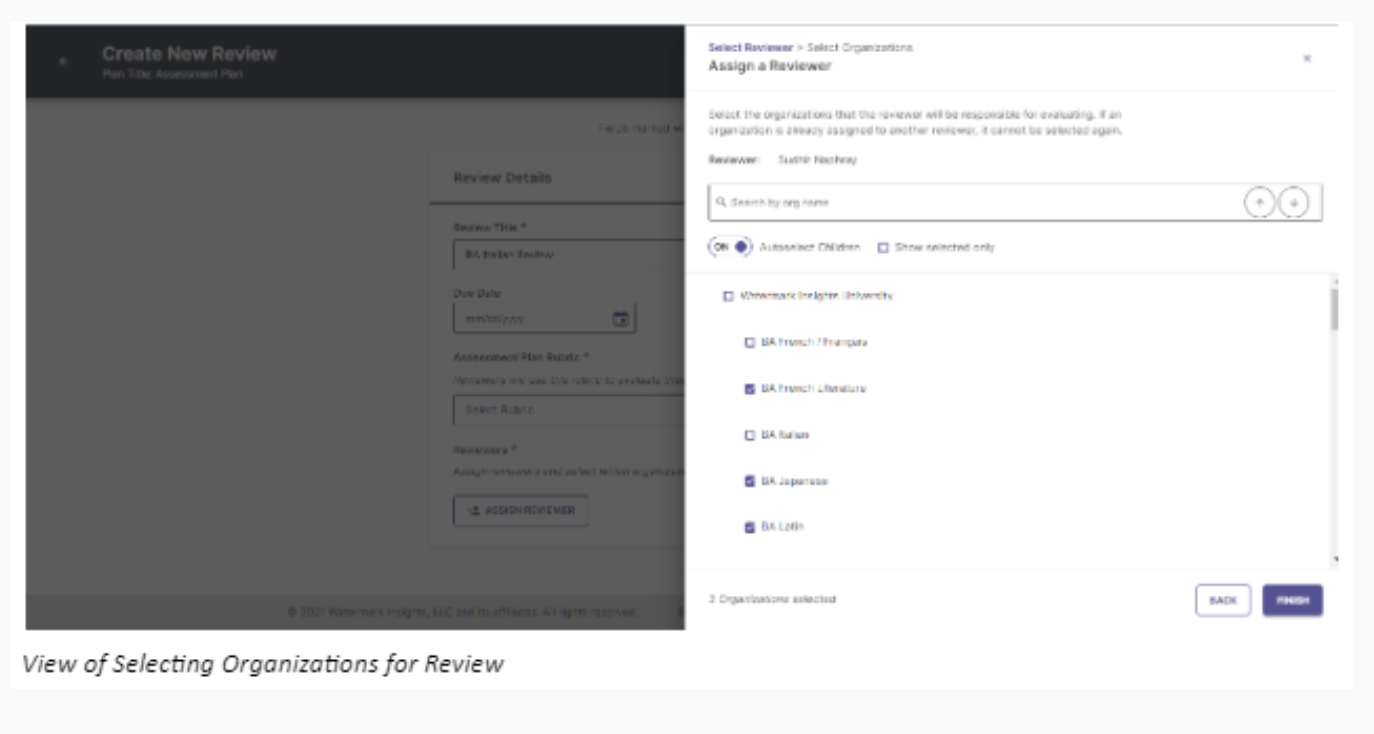Focus the Search by org name field

(x=1015, y=202)
